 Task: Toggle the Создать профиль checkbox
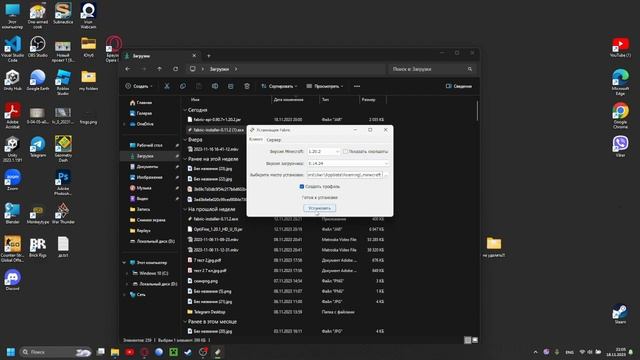(x=302, y=187)
